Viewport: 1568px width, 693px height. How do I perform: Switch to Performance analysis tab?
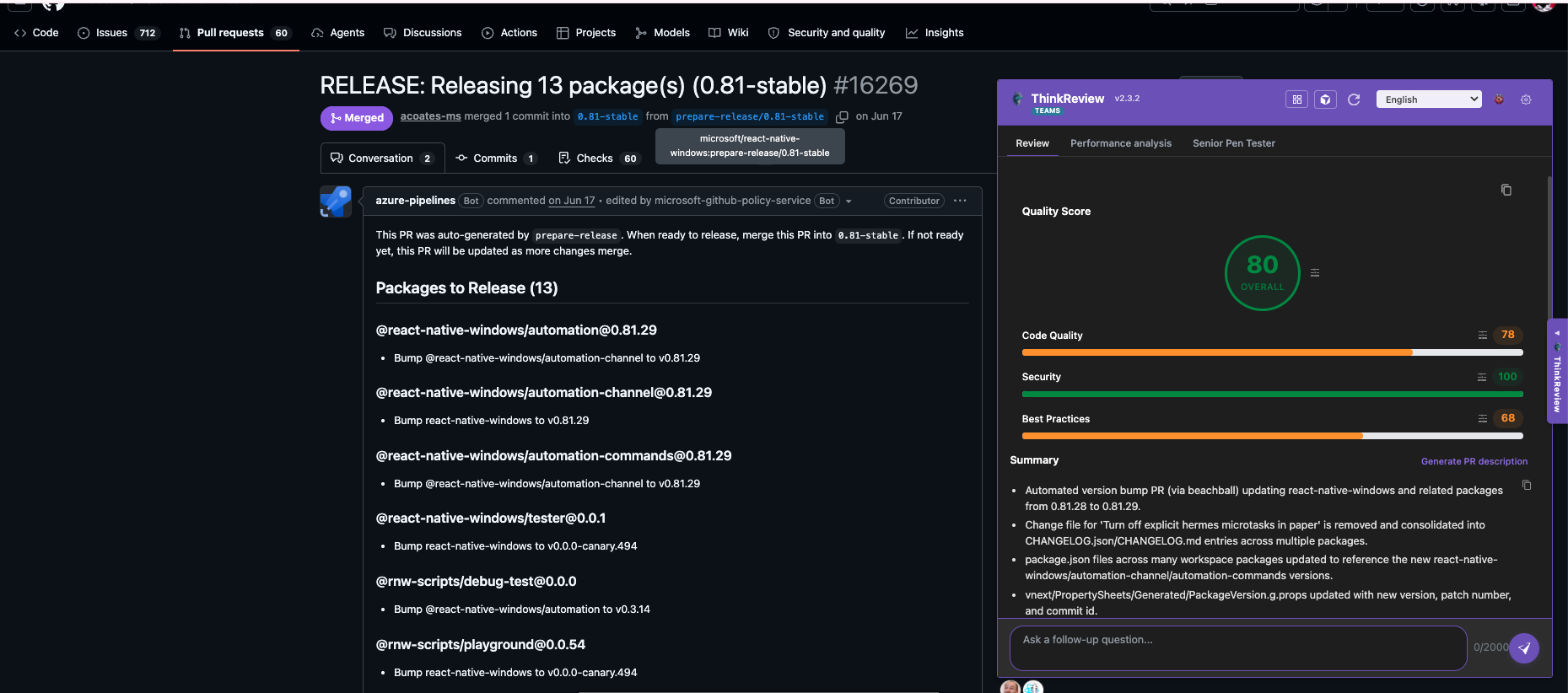1121,143
